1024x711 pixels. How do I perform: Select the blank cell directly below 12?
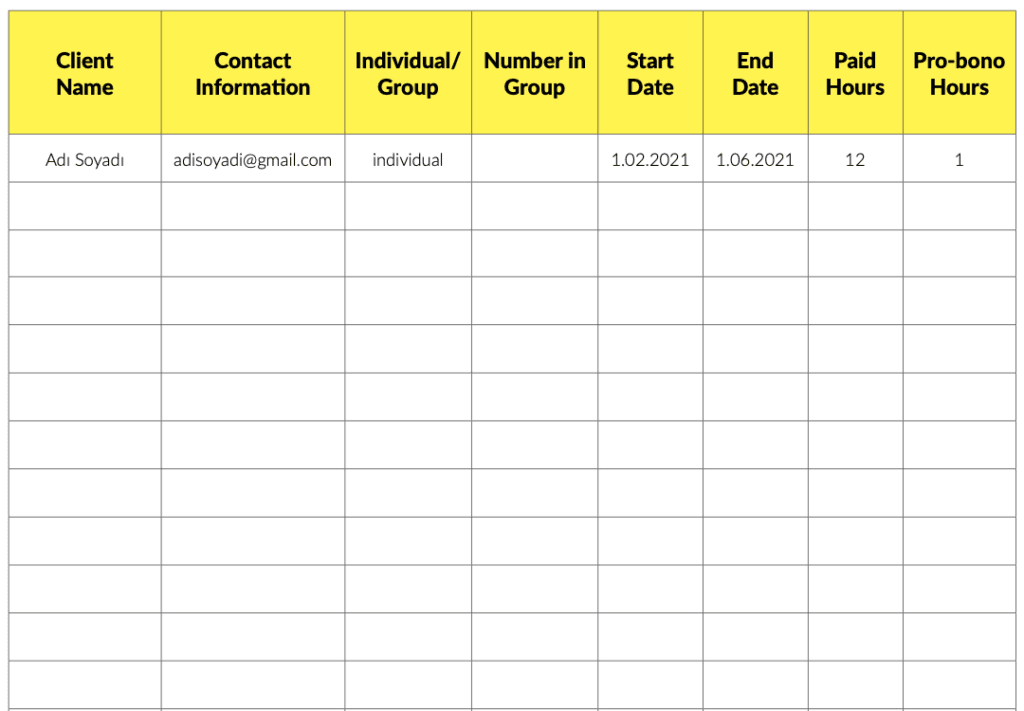855,206
